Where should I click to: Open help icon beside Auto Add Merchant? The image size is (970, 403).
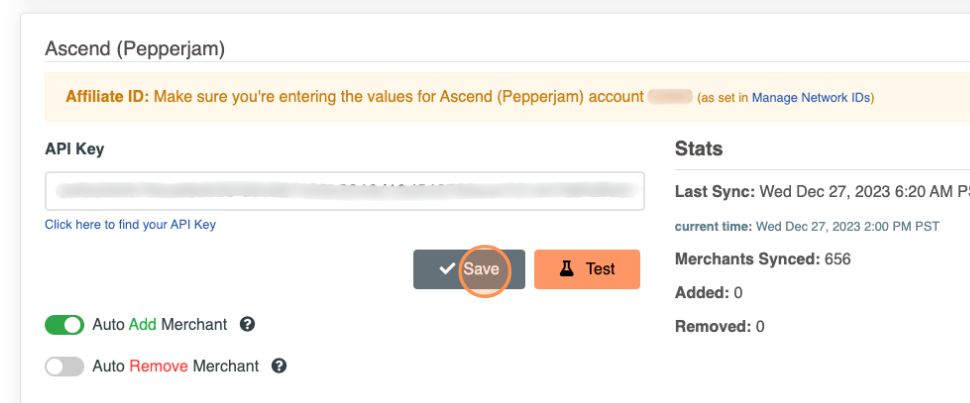click(248, 325)
